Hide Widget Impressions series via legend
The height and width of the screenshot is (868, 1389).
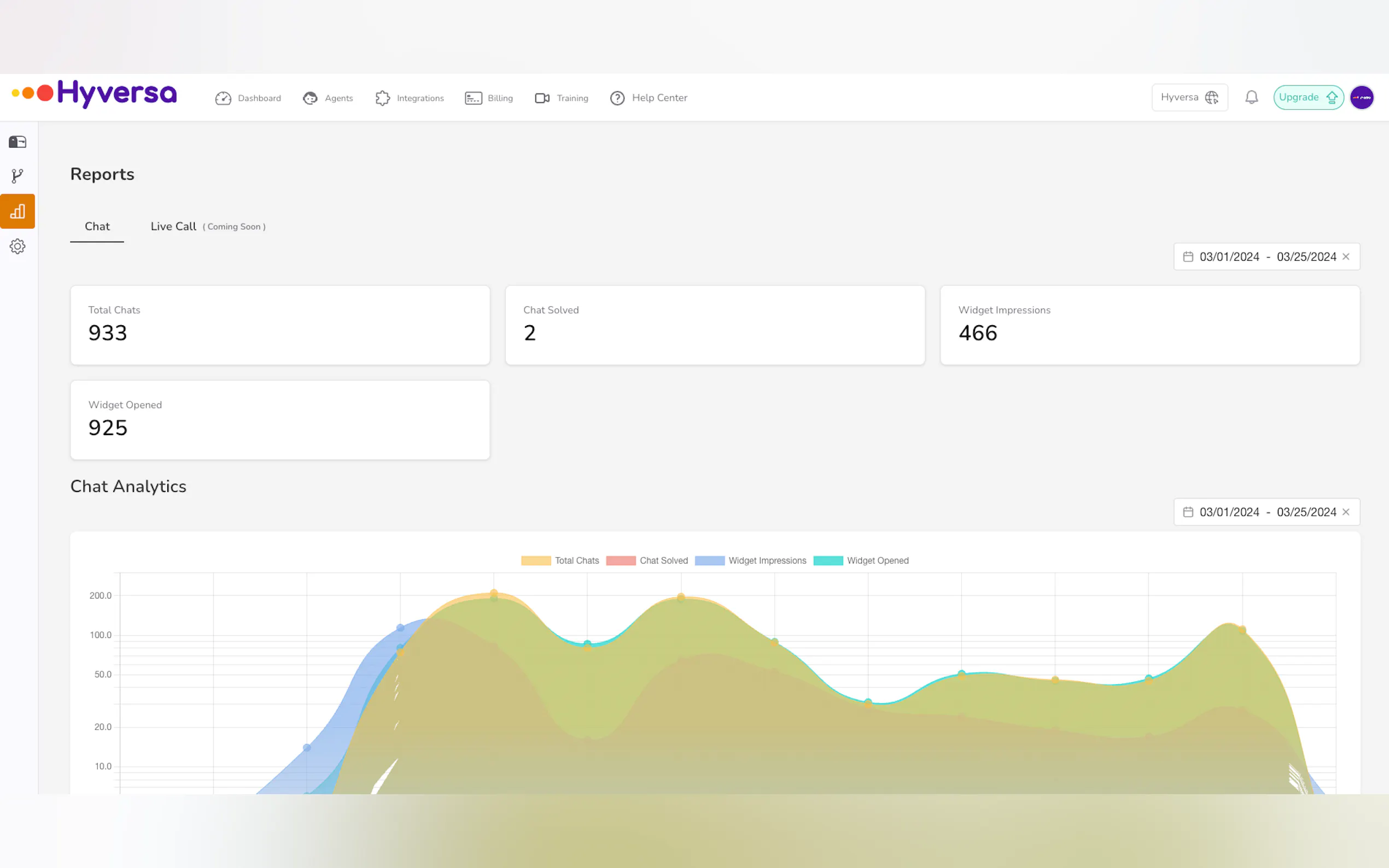click(x=750, y=560)
